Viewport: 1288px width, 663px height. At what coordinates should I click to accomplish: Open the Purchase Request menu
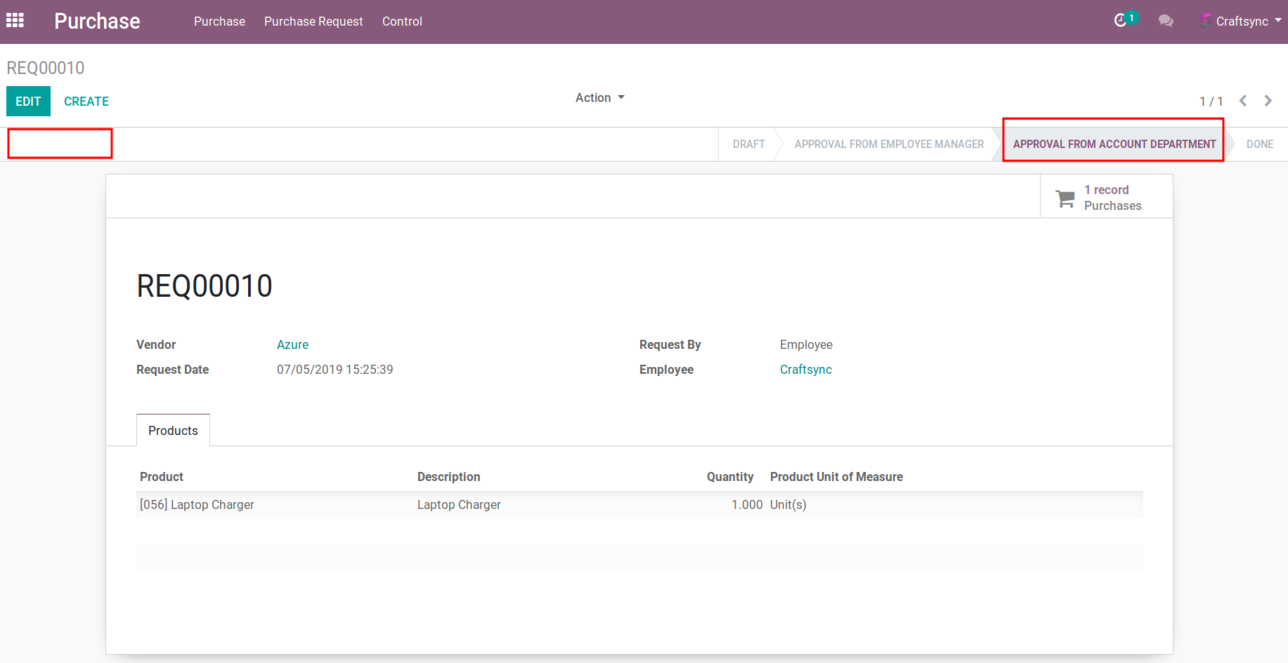pyautogui.click(x=313, y=21)
